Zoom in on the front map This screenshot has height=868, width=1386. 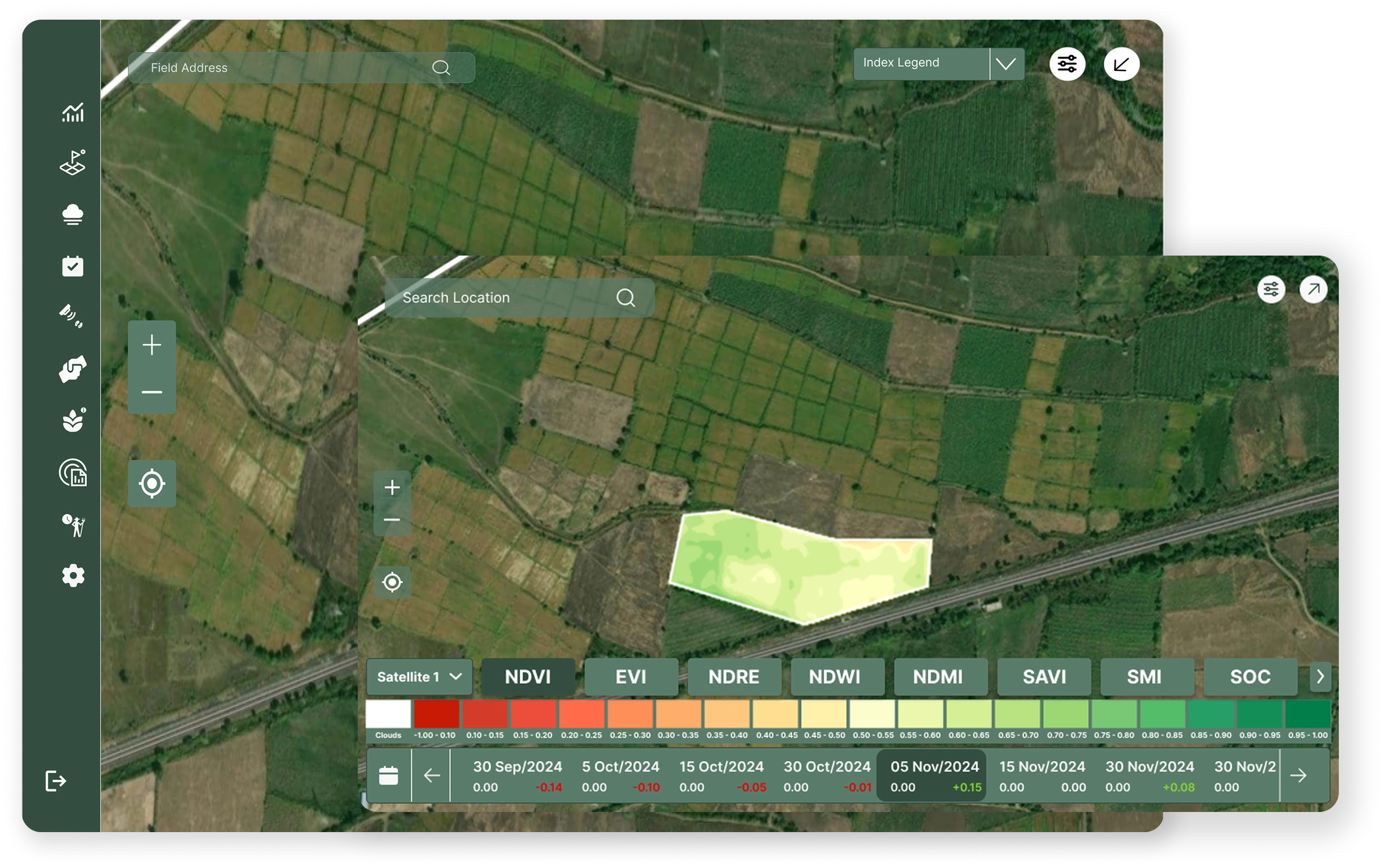392,488
